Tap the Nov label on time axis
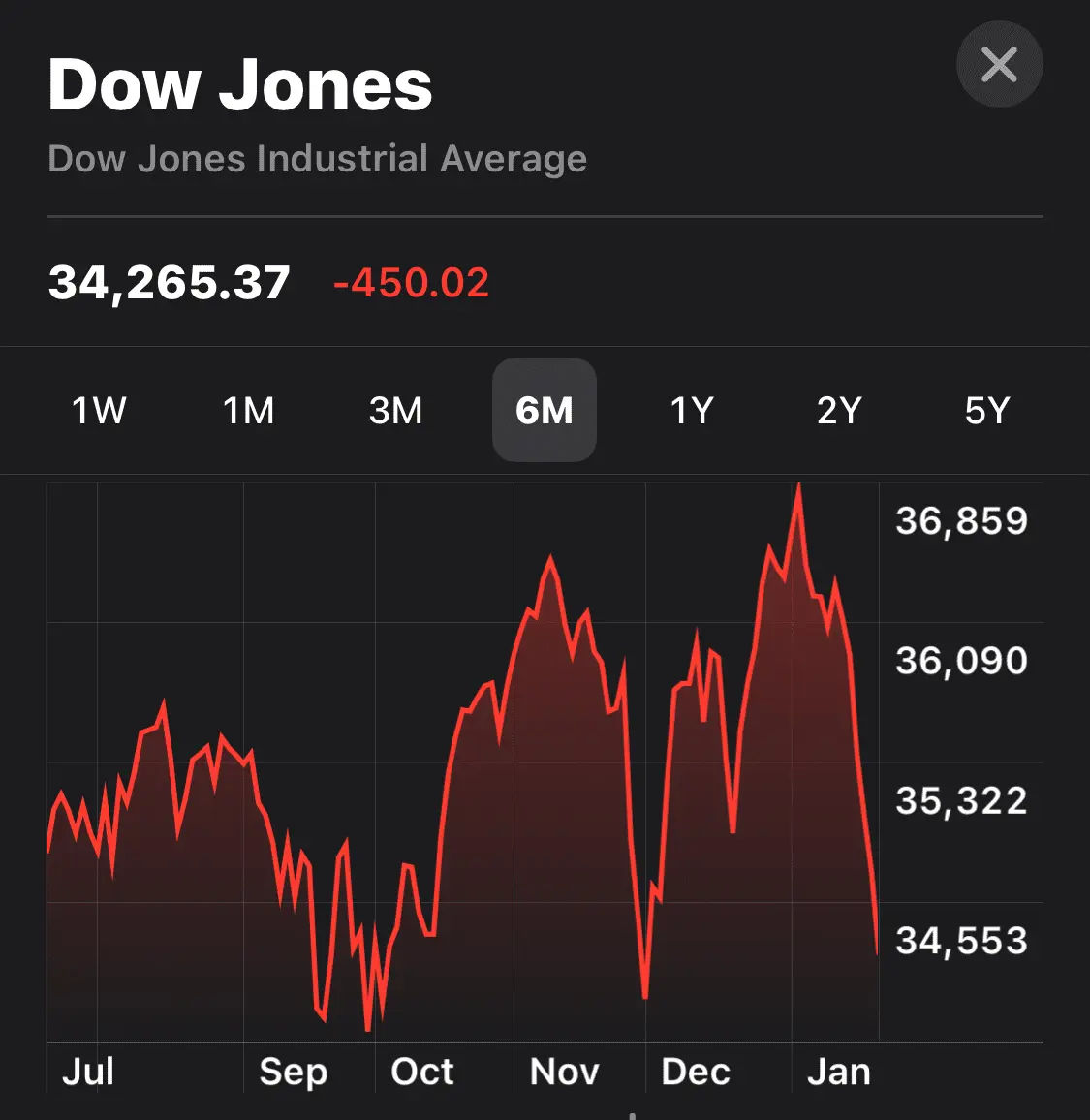 click(564, 1072)
